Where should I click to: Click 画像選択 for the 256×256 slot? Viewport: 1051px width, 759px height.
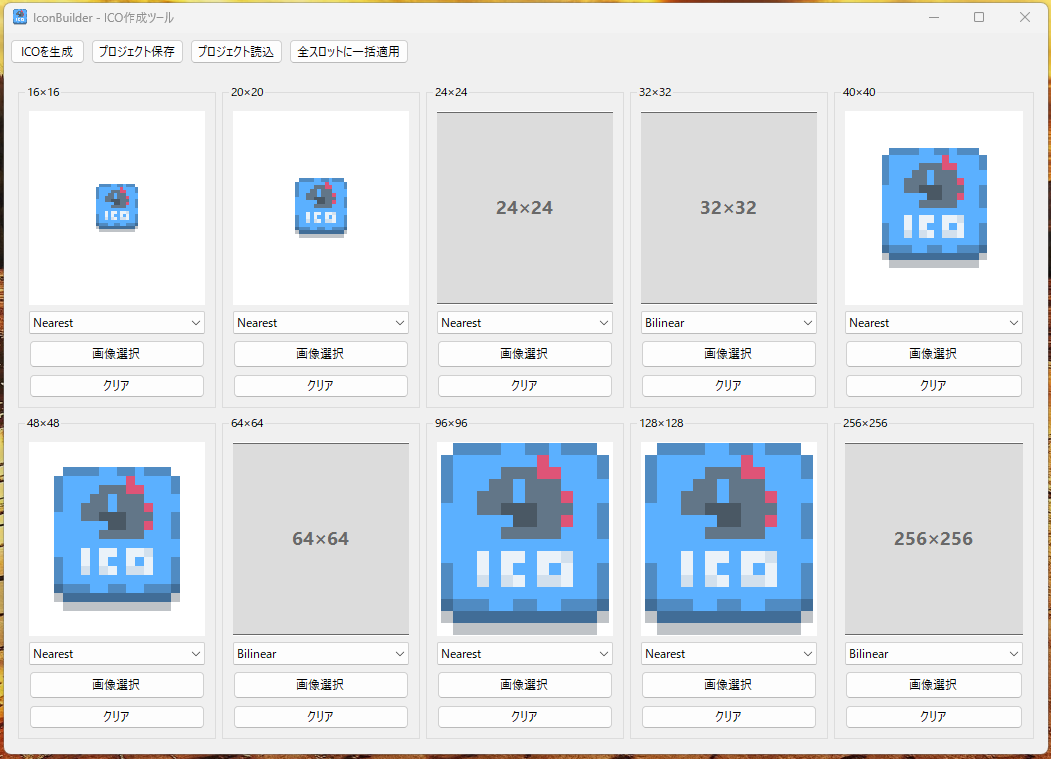[x=933, y=685]
